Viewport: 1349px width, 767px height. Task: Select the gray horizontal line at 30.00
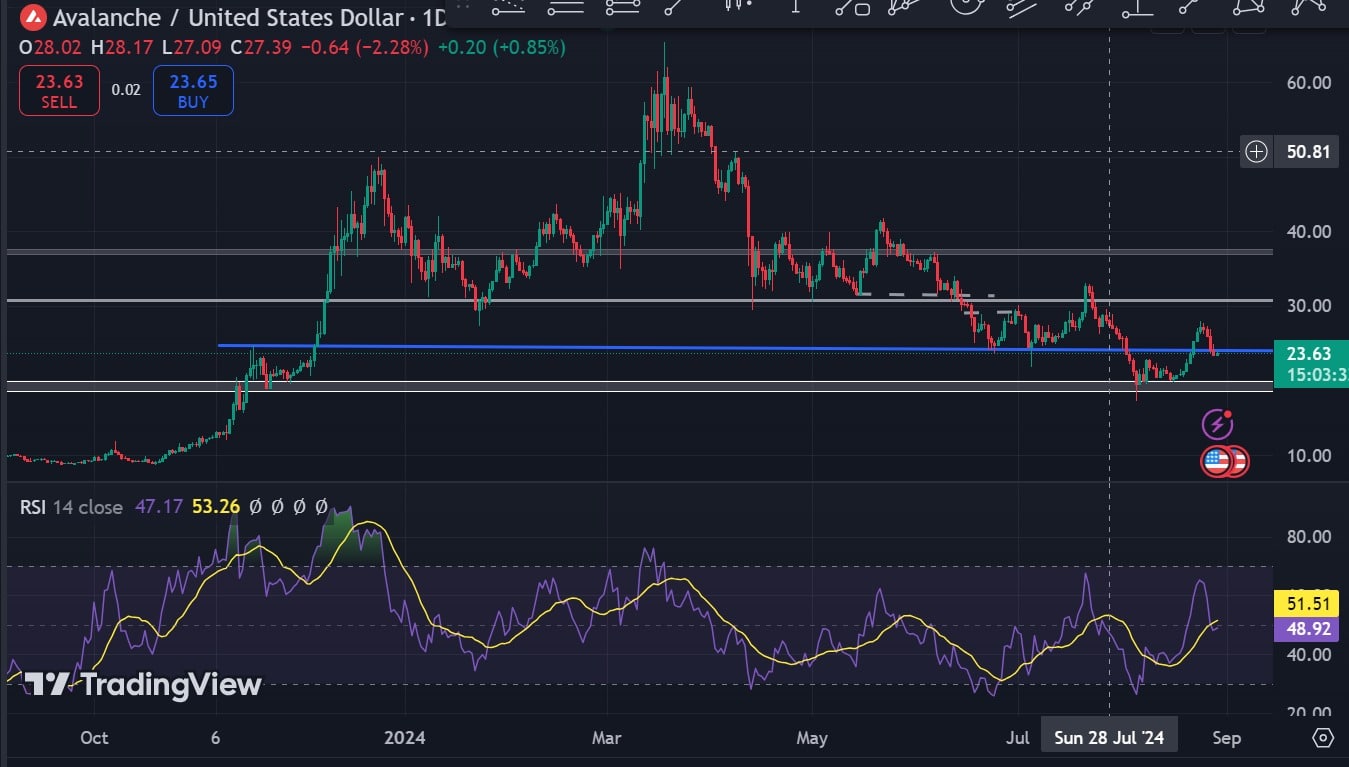click(x=640, y=300)
